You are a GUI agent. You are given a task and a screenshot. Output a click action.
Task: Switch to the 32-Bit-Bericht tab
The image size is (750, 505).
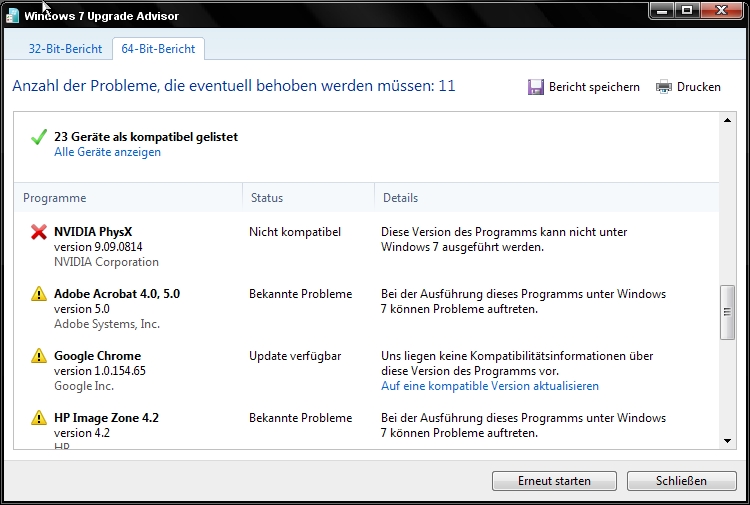coord(66,49)
